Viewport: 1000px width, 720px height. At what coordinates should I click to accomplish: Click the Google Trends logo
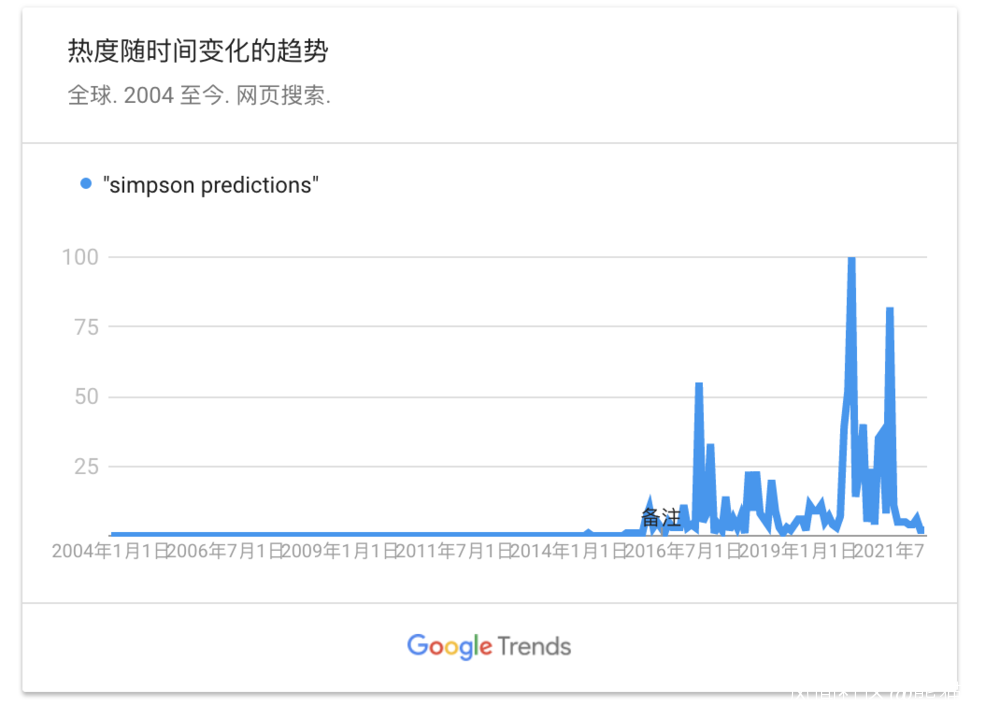click(489, 646)
